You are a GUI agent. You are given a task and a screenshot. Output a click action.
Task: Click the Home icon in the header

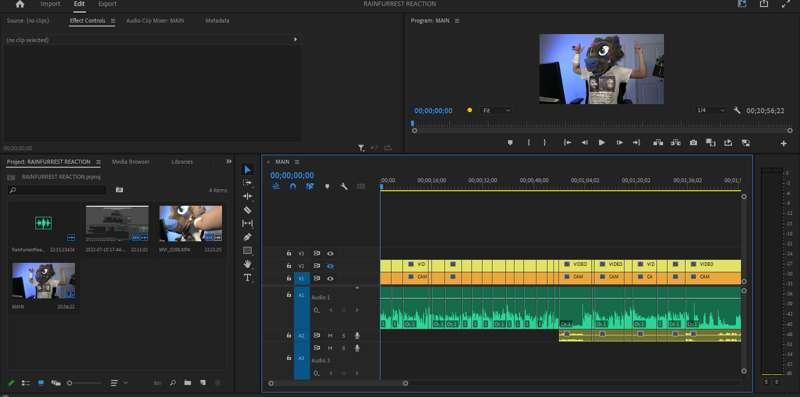[20, 4]
